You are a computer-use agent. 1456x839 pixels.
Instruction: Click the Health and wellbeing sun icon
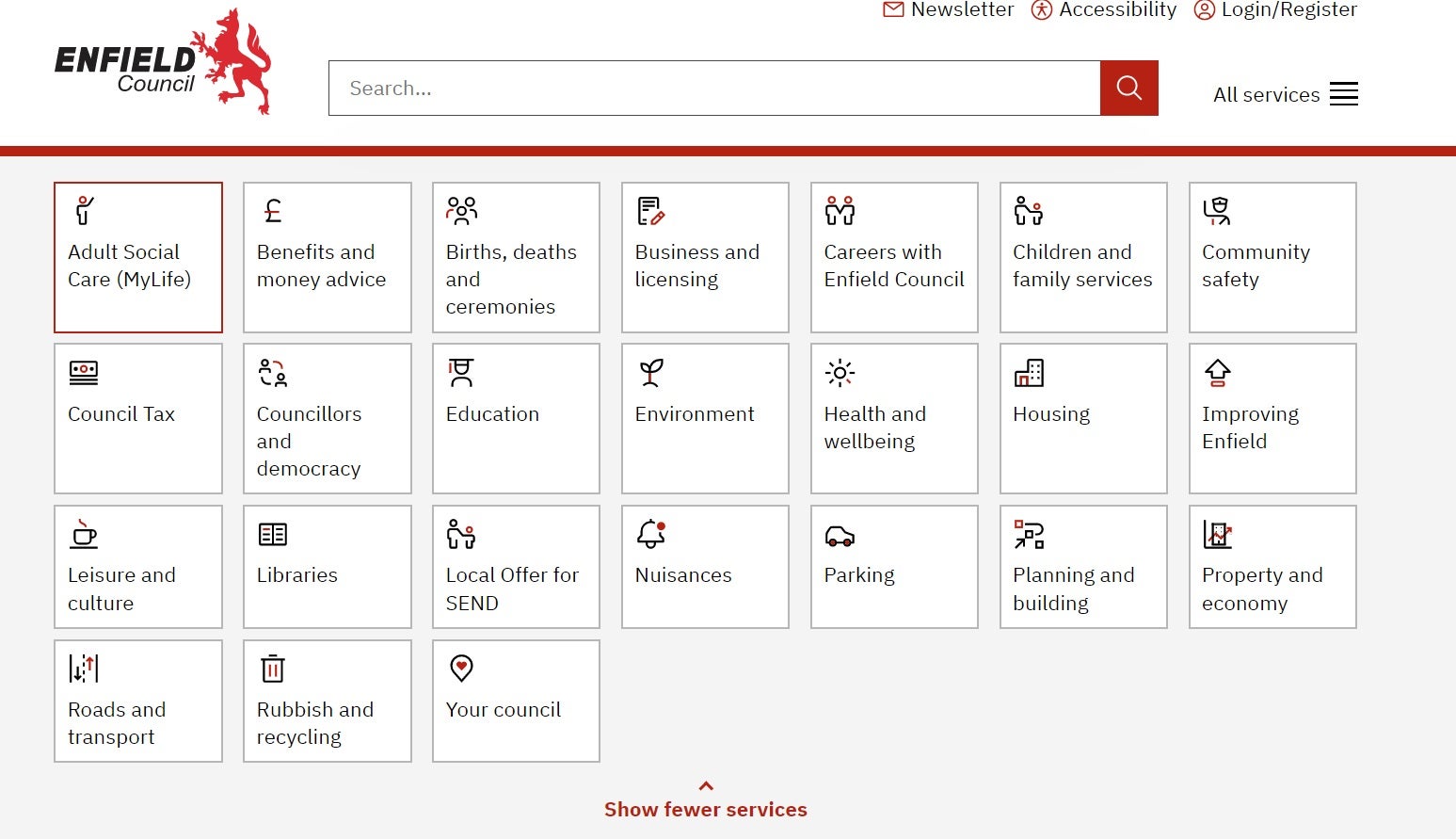(840, 371)
